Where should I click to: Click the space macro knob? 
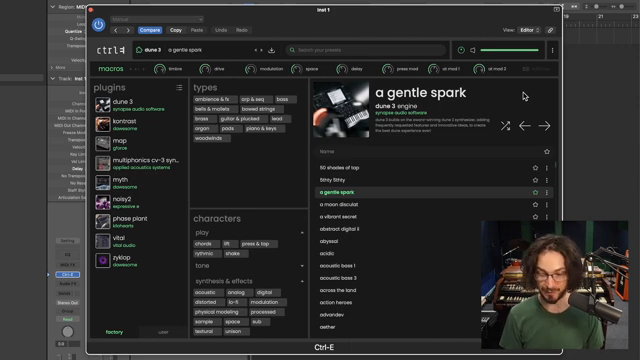tap(296, 69)
